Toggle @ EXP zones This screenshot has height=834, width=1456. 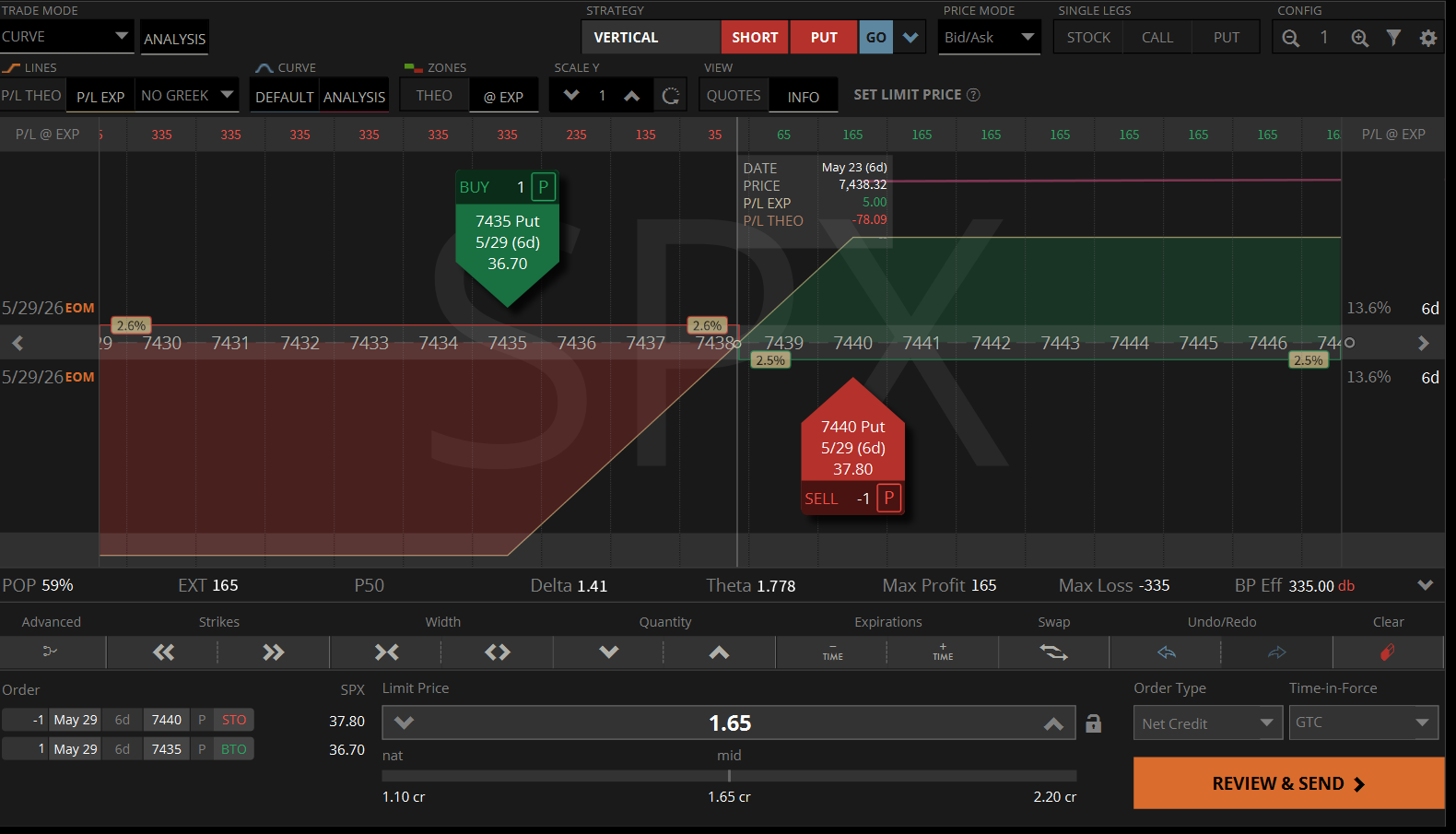point(503,97)
